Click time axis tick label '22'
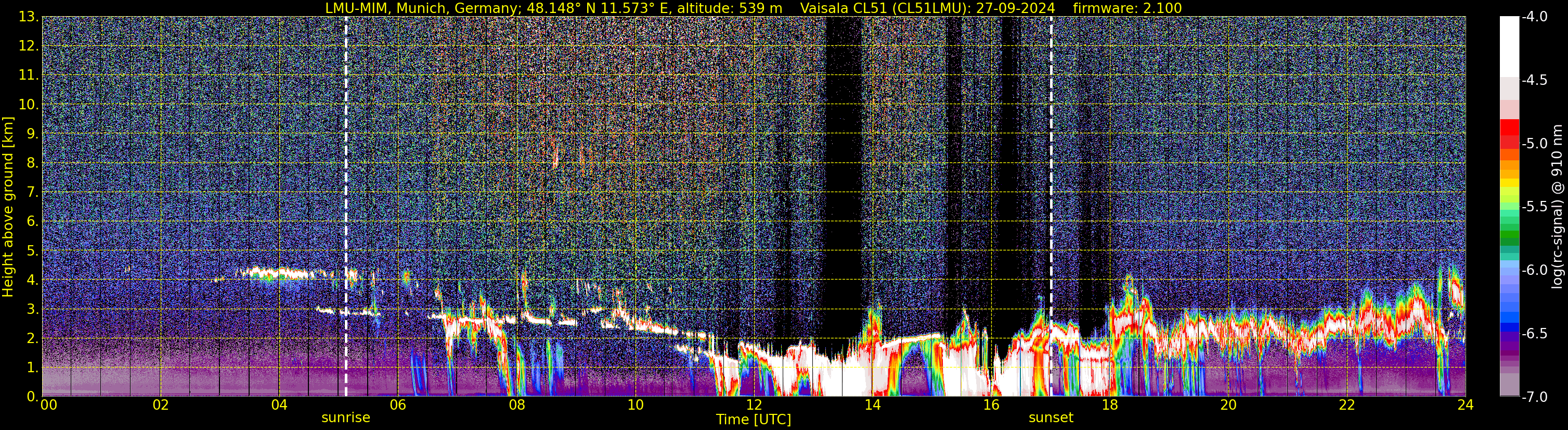Image resolution: width=1568 pixels, height=430 pixels. [x=1347, y=406]
